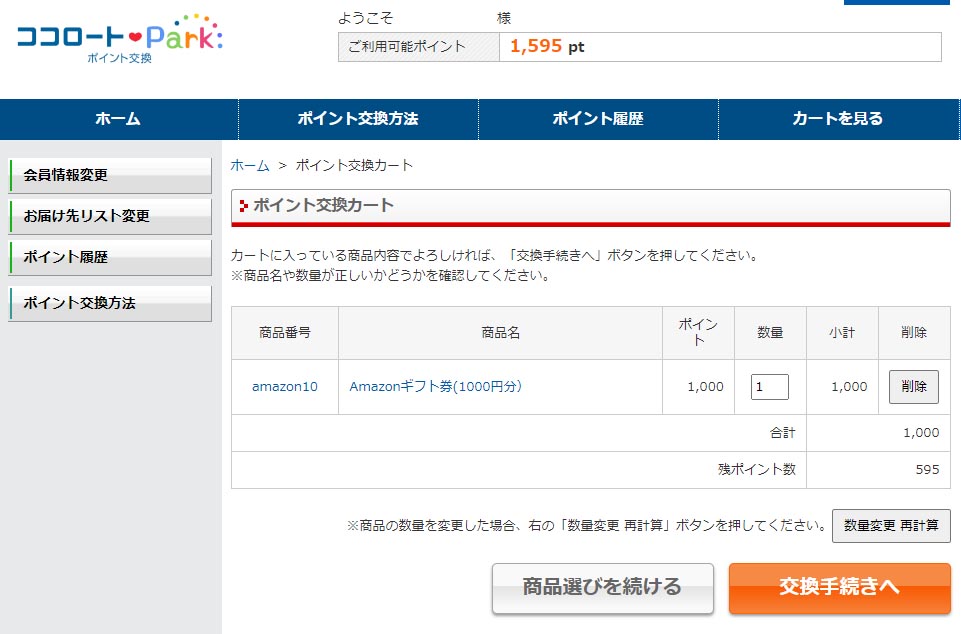Image resolution: width=961 pixels, height=634 pixels.
Task: Proceed with the 交換手続きへ button
Action: pos(840,588)
